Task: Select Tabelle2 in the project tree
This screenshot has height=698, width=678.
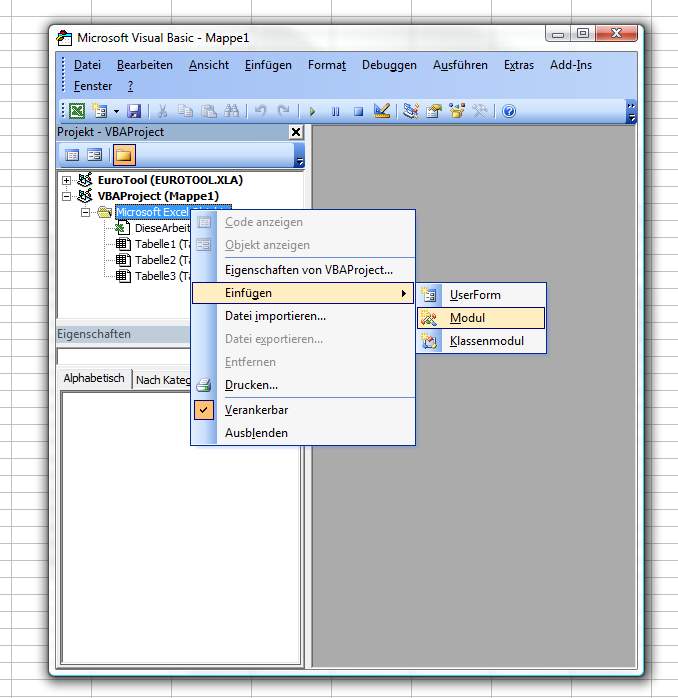Action: click(162, 260)
